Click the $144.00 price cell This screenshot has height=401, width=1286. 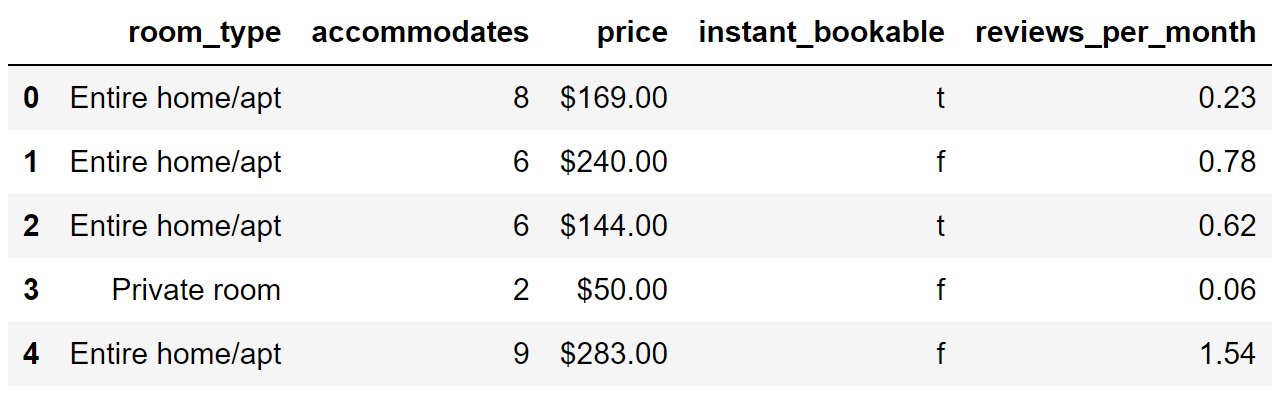click(614, 226)
